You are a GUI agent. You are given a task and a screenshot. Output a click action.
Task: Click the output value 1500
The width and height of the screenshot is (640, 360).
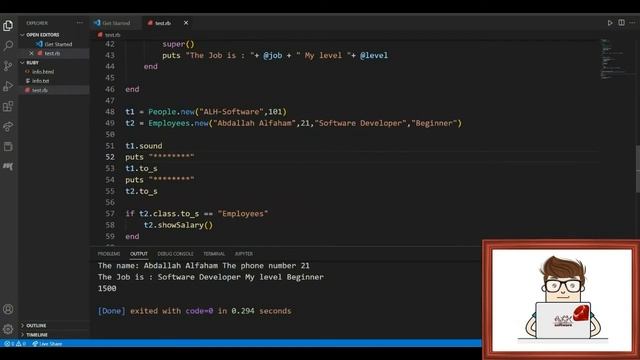pyautogui.click(x=107, y=288)
